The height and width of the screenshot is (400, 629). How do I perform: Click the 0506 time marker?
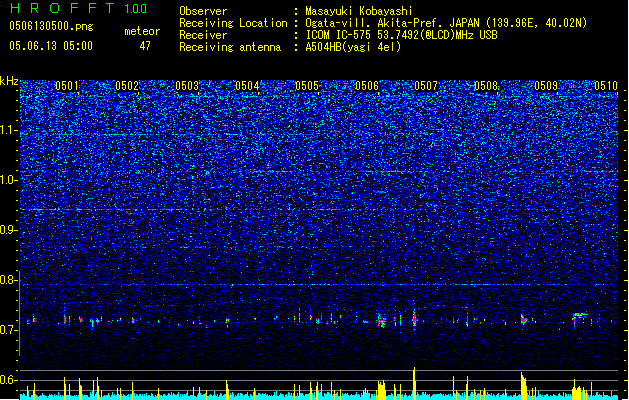tap(367, 86)
